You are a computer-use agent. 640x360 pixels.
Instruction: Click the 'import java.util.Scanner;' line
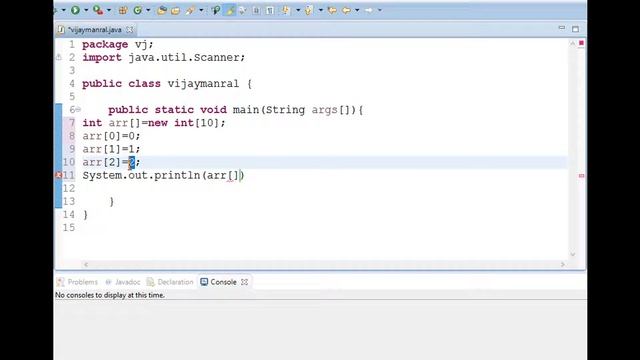[164, 58]
